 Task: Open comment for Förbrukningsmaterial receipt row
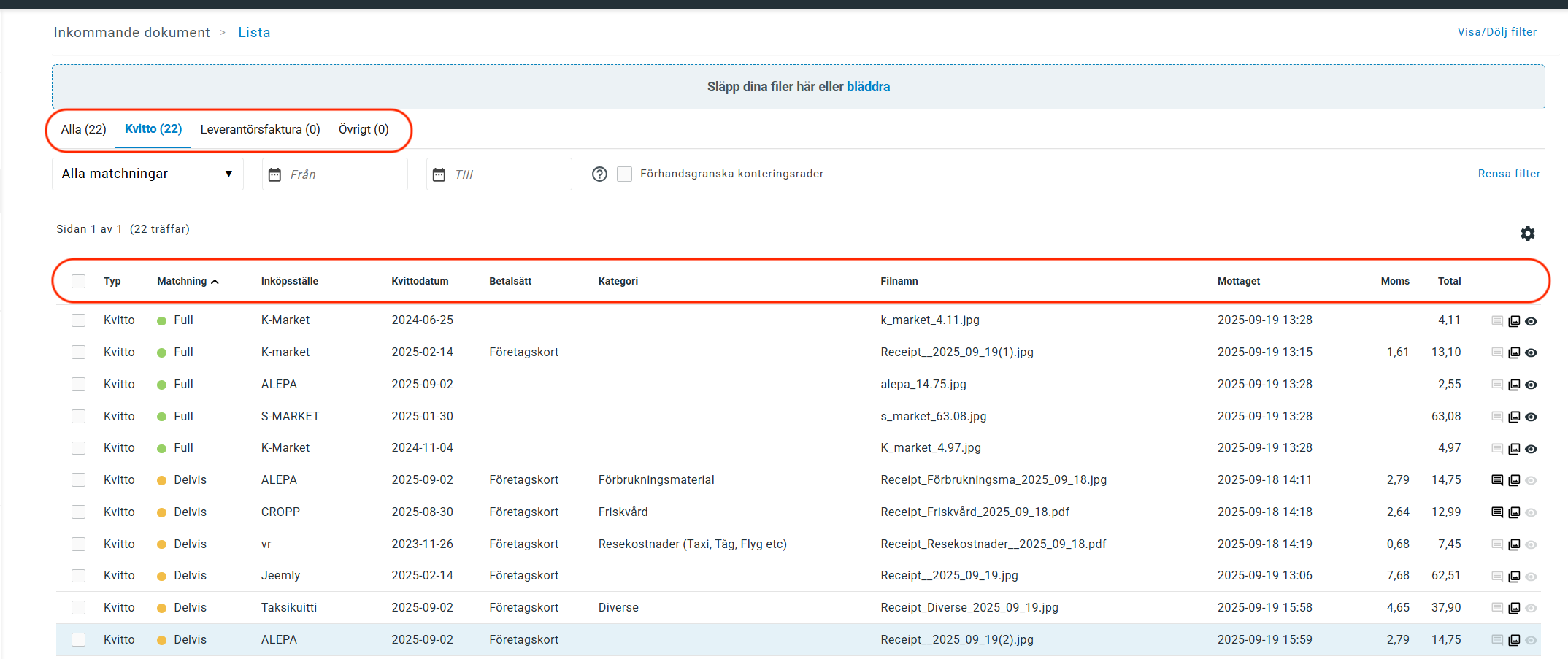[x=1496, y=480]
